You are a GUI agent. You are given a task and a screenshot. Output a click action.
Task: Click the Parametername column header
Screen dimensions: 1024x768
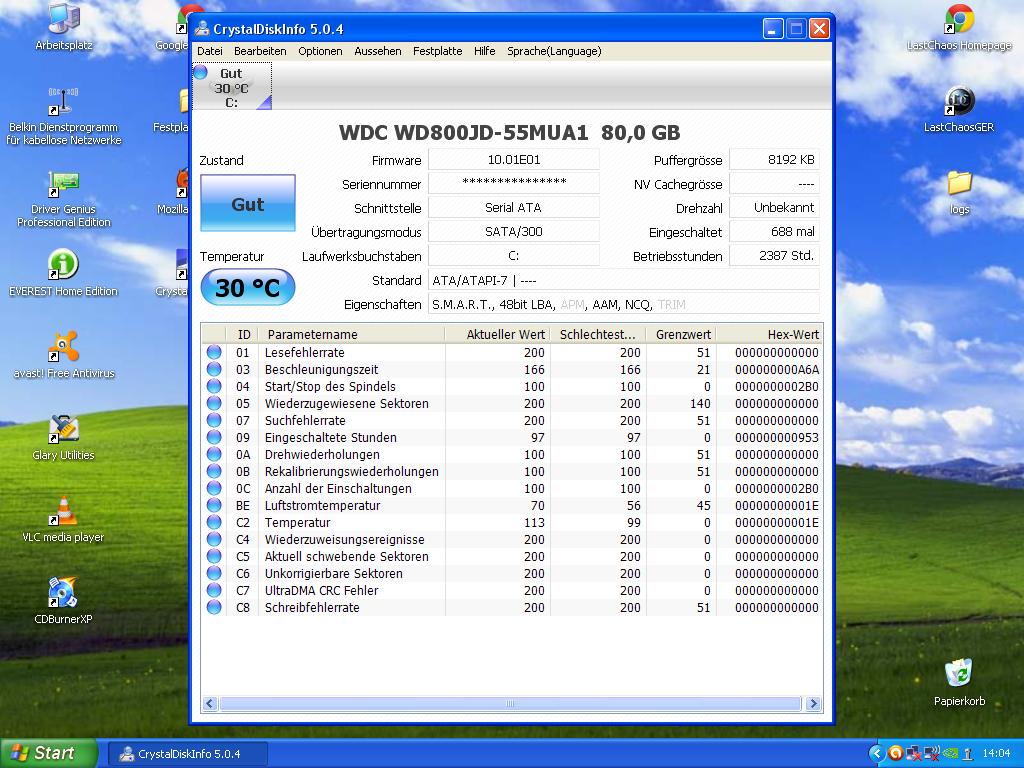coord(353,334)
